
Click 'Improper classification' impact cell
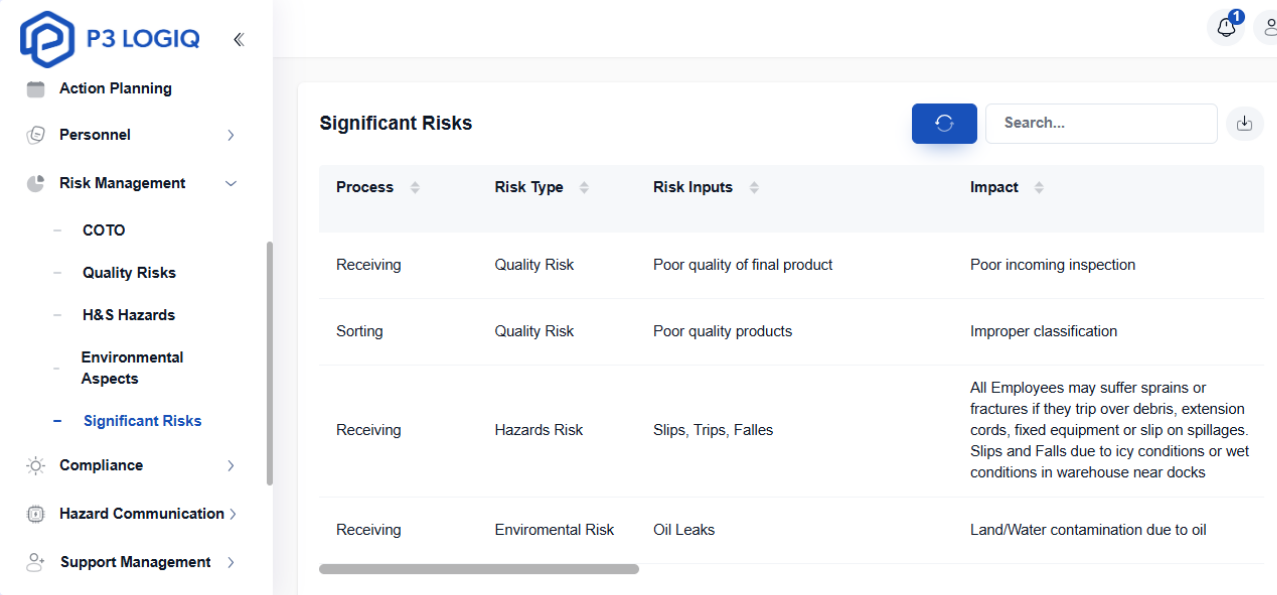click(x=1044, y=331)
